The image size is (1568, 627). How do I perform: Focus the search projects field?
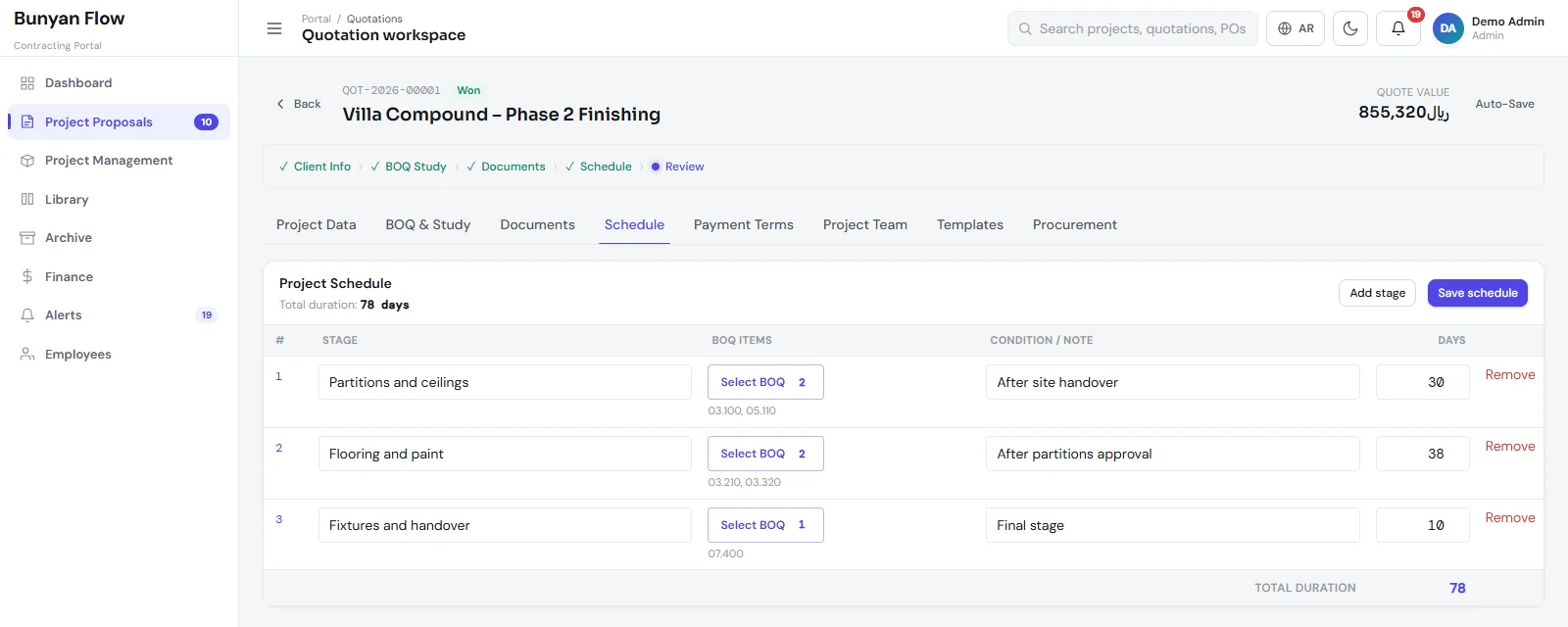[x=1133, y=28]
